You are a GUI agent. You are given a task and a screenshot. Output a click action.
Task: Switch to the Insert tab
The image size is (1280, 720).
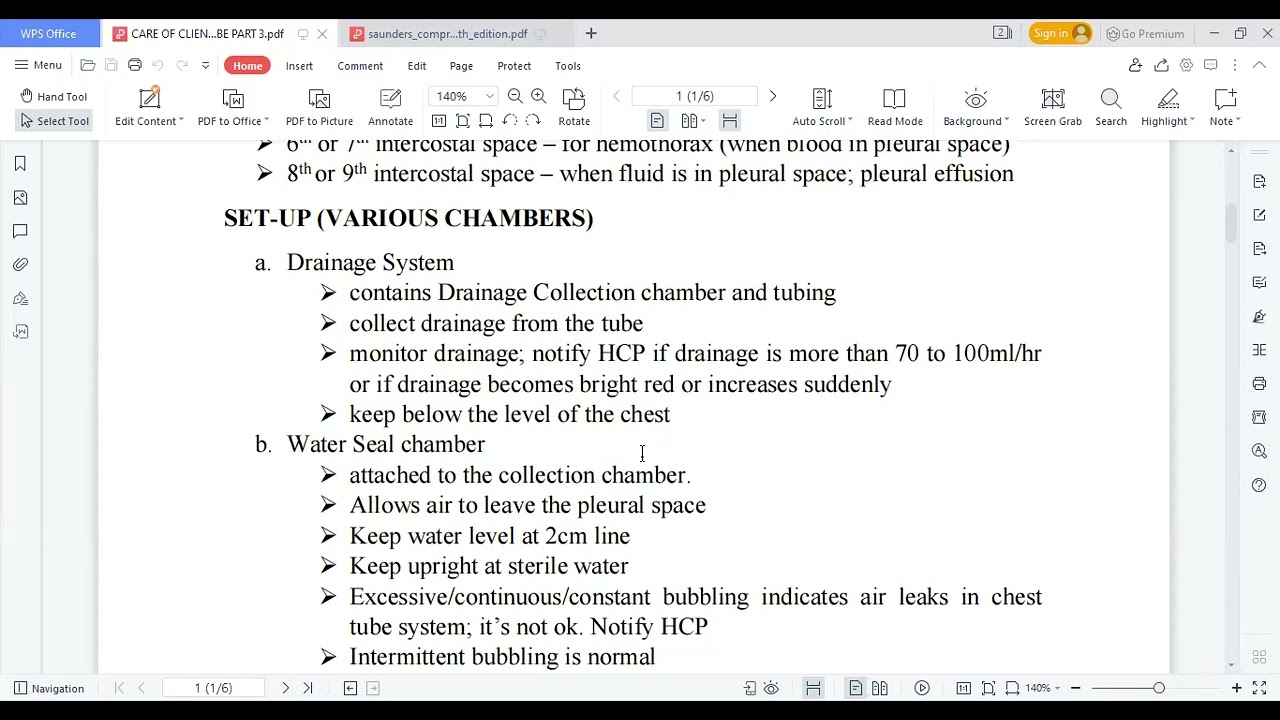(x=299, y=66)
